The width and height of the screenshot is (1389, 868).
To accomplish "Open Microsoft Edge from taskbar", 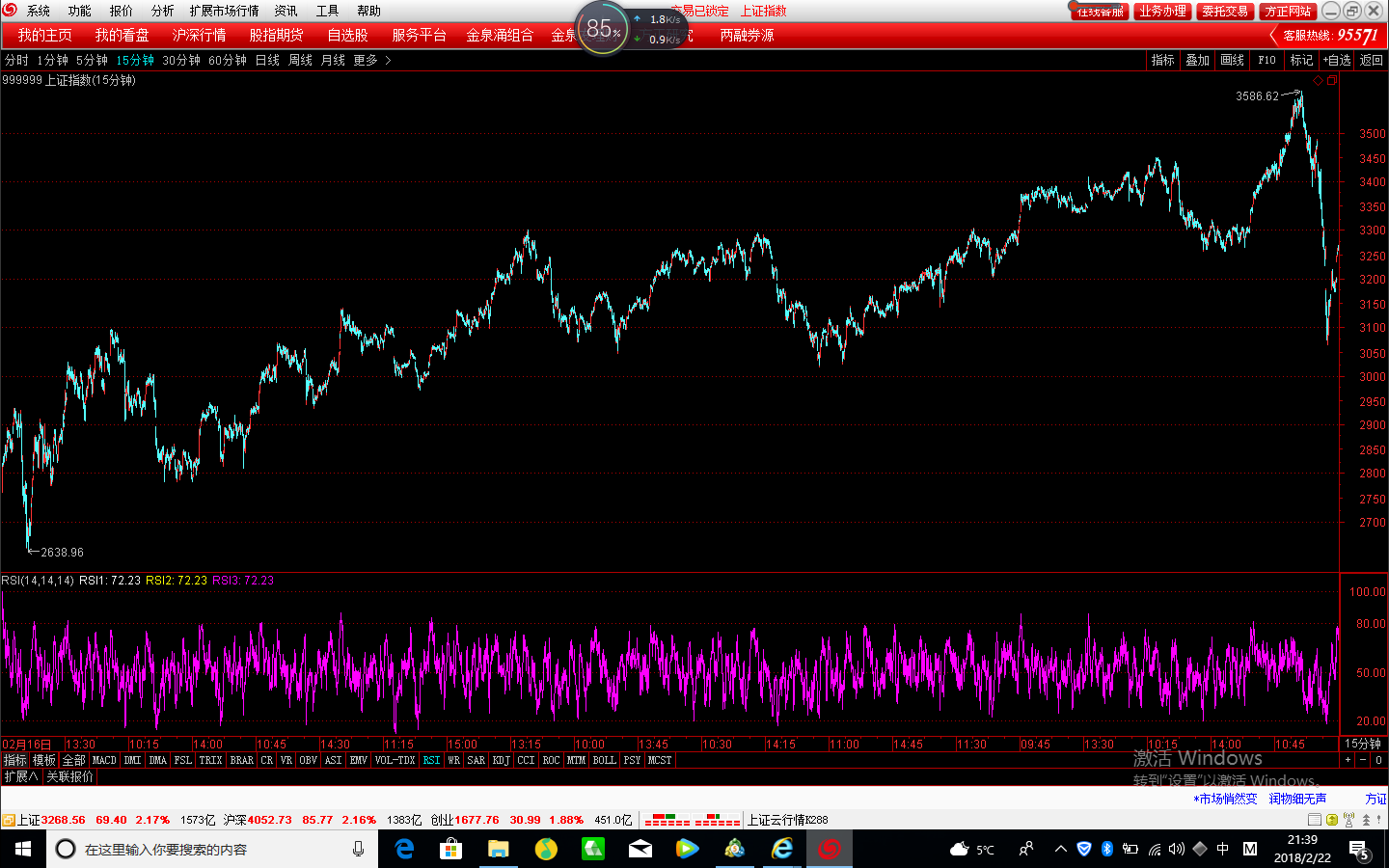I will [x=405, y=849].
